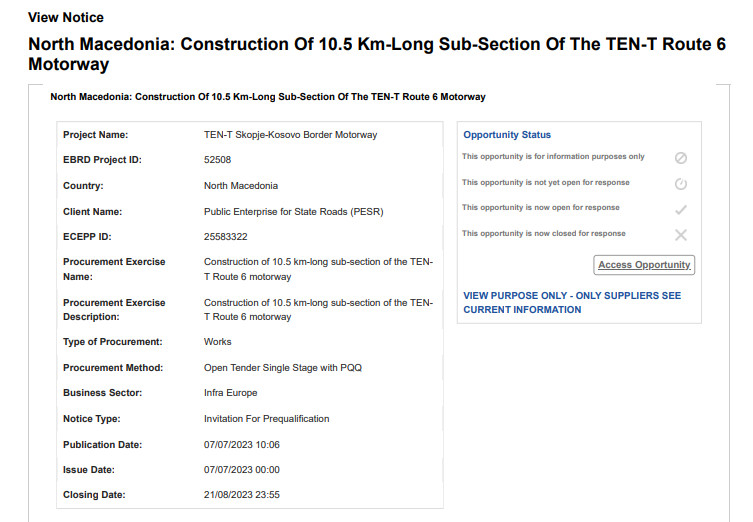This screenshot has height=522, width=753.
Task: Select the Opportunity Status heading
Action: (507, 135)
